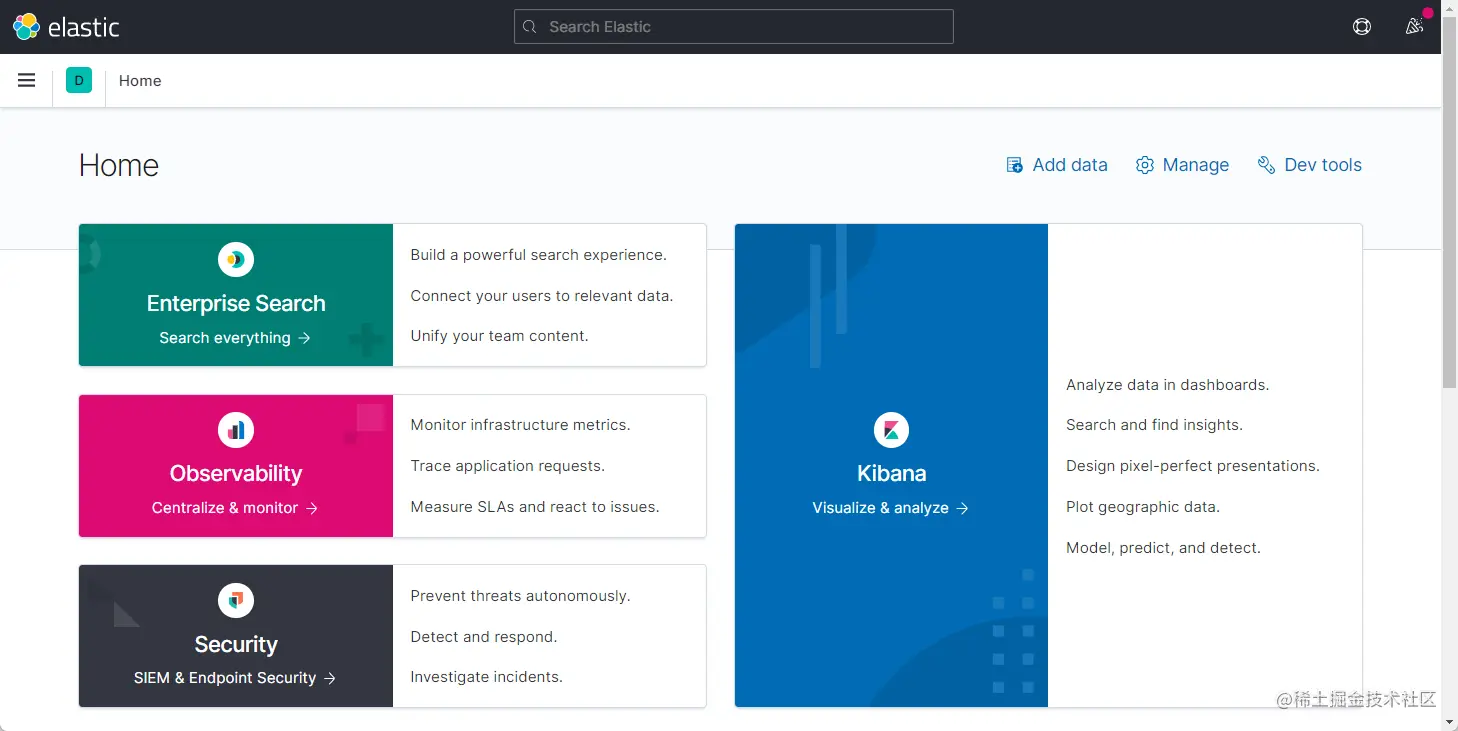Screen dimensions: 1458x731
Task: Click 'Model, predict, and detect.' text
Action: coord(1163,548)
